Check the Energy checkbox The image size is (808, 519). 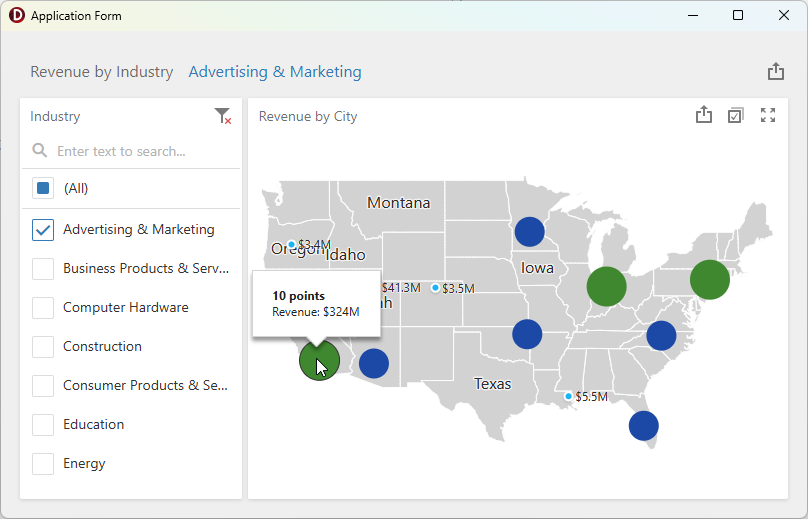point(43,464)
